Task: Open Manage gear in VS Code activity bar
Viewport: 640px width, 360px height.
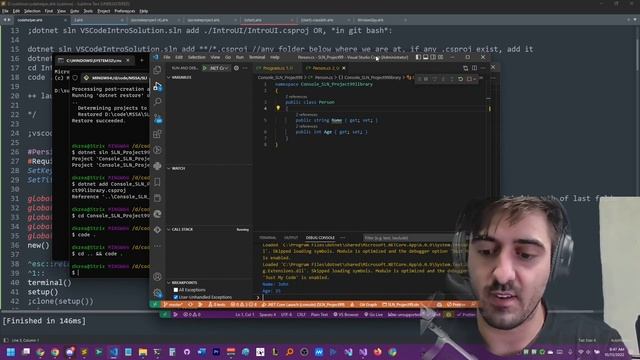Action: (x=157, y=293)
